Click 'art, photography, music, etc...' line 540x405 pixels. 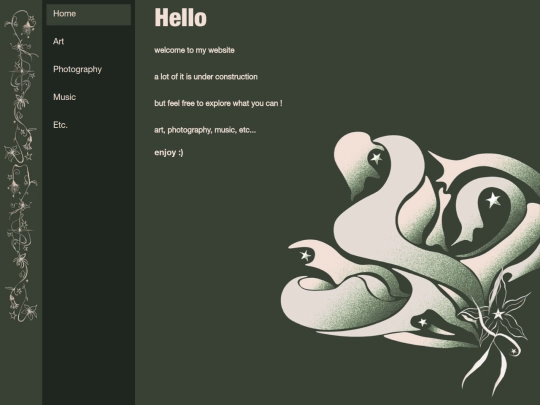(x=205, y=130)
